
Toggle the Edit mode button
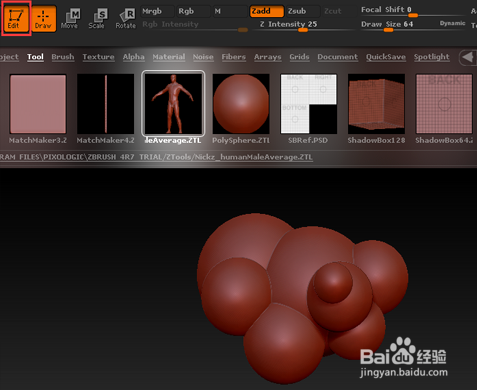pyautogui.click(x=16, y=18)
